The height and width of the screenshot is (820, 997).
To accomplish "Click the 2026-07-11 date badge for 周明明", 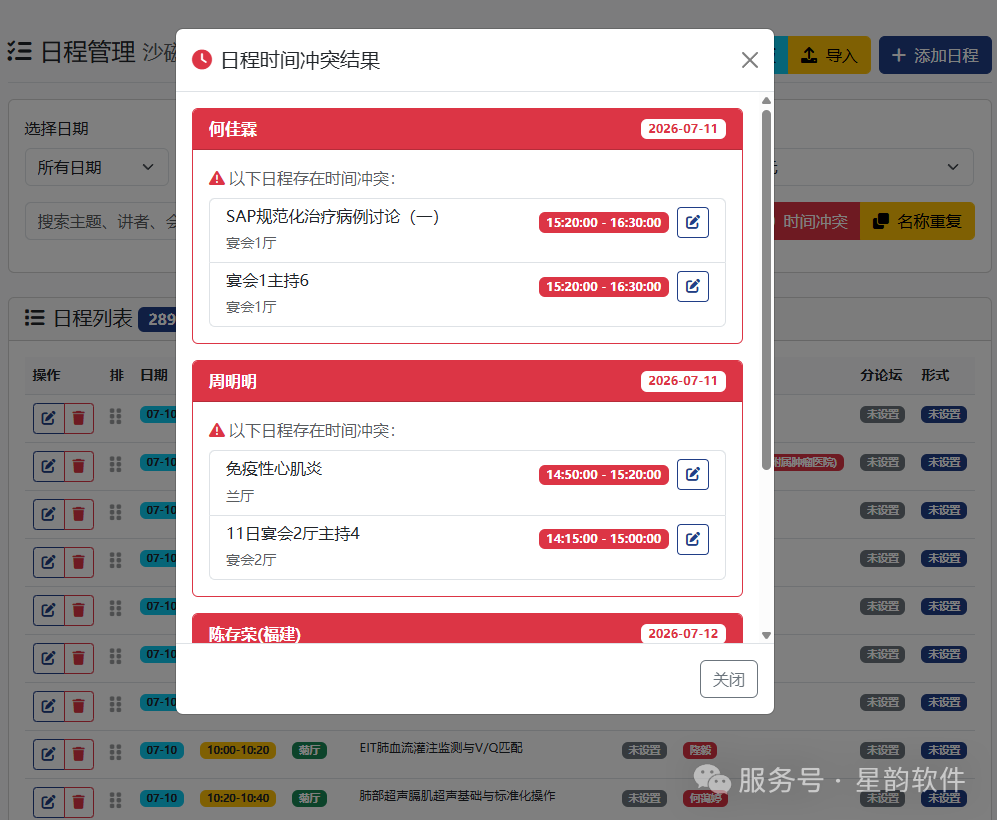I will coord(683,381).
